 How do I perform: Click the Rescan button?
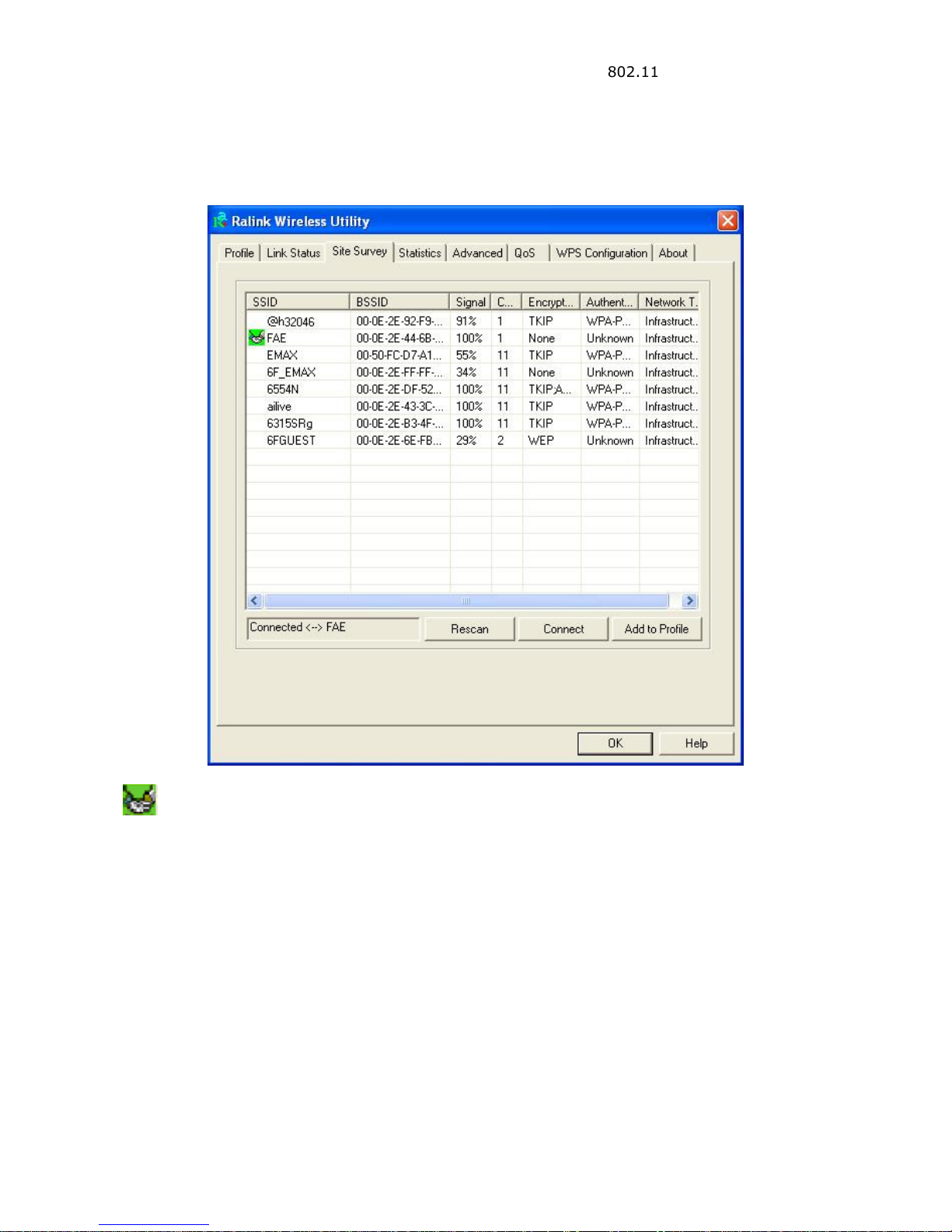coord(469,629)
